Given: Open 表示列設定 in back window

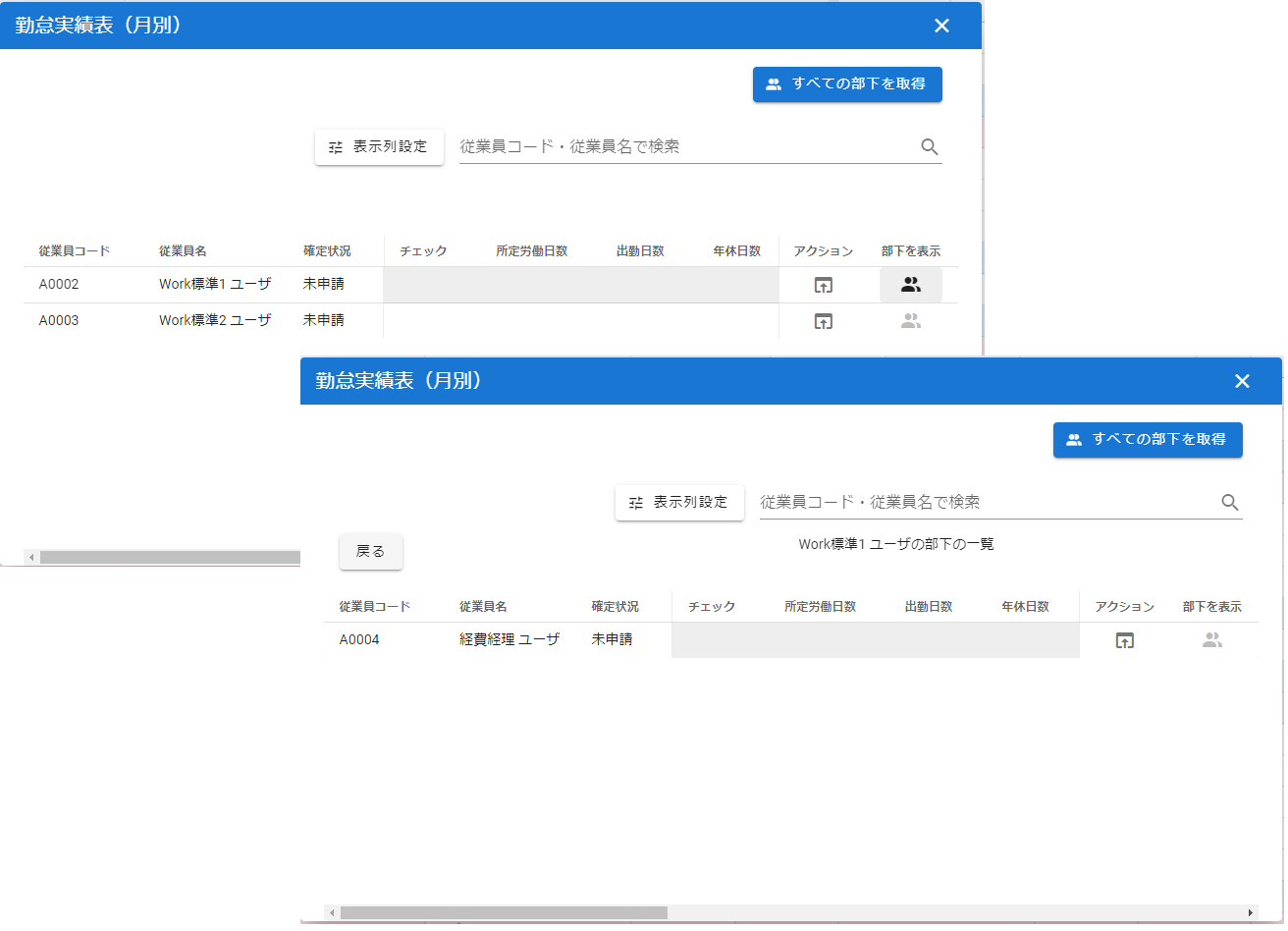Looking at the screenshot, I should [379, 147].
